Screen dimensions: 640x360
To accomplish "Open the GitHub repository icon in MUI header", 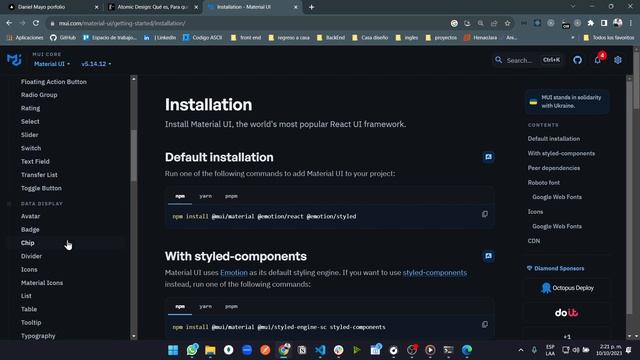I will (577, 60).
